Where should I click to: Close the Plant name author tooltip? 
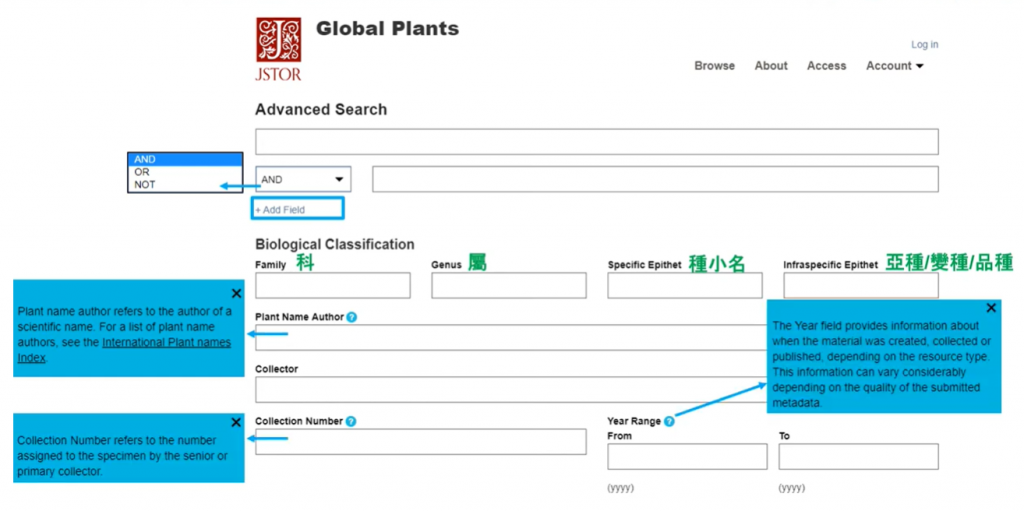[236, 293]
